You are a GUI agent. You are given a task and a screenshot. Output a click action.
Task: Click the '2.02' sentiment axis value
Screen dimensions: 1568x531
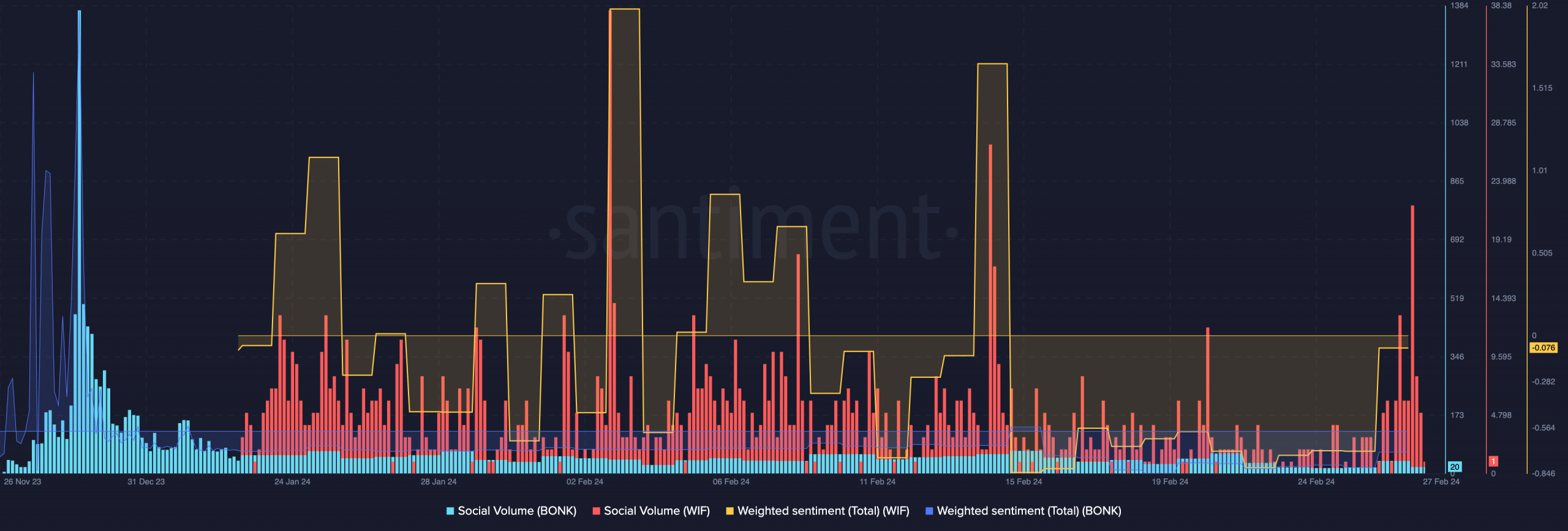pyautogui.click(x=1540, y=6)
